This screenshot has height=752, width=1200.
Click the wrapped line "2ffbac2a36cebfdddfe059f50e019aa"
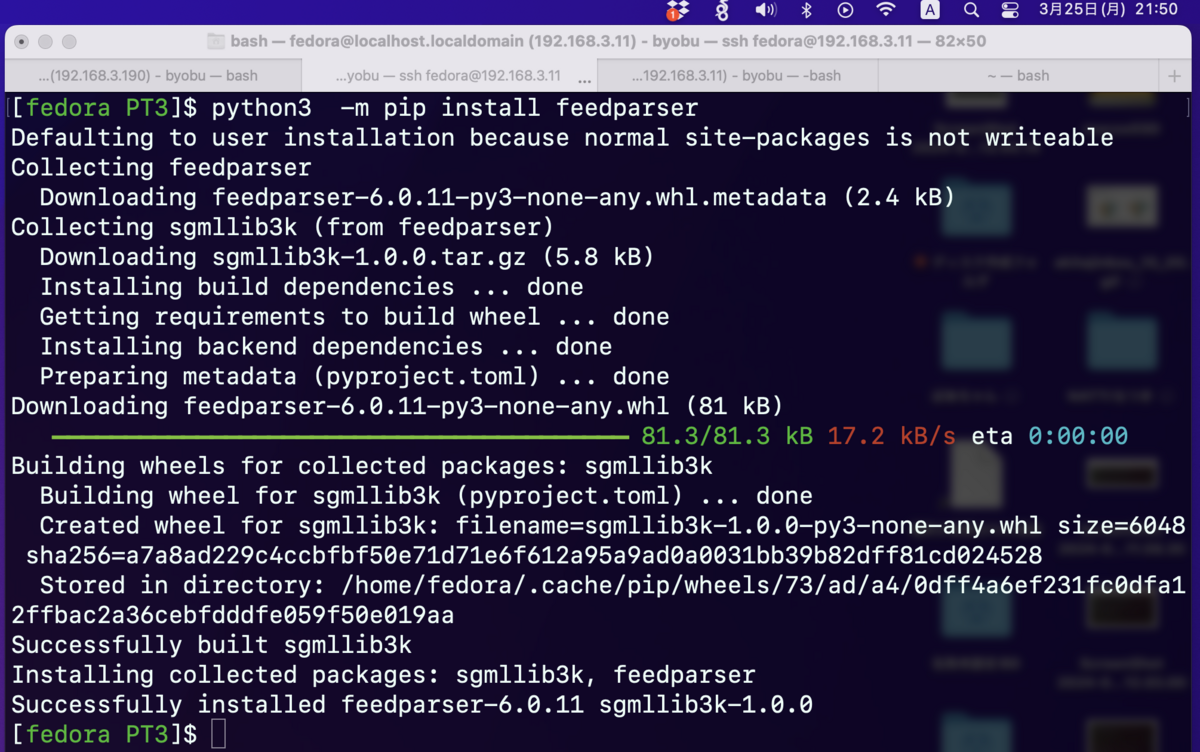click(233, 615)
